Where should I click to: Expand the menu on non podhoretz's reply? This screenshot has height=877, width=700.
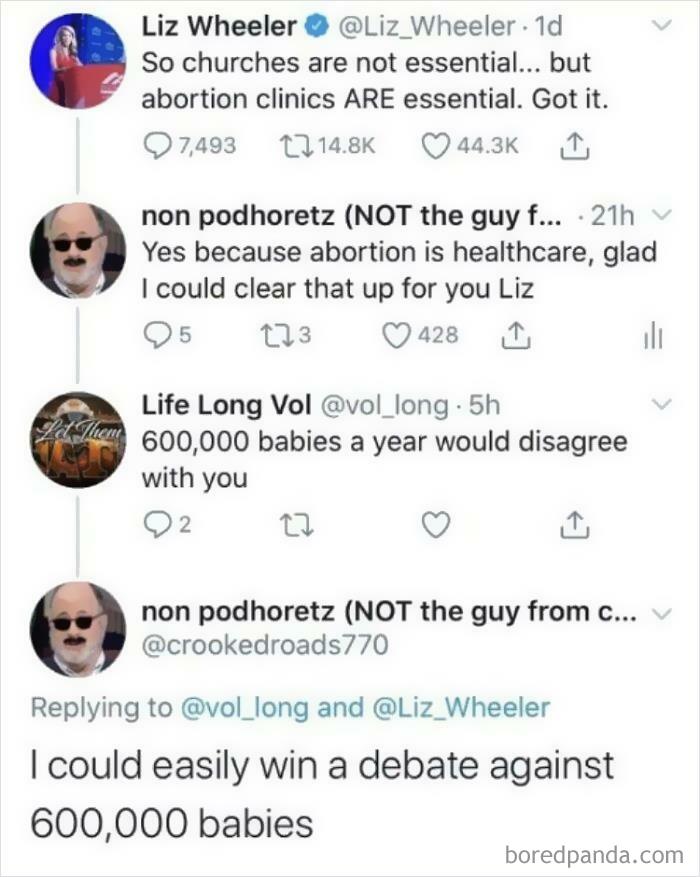point(661,214)
